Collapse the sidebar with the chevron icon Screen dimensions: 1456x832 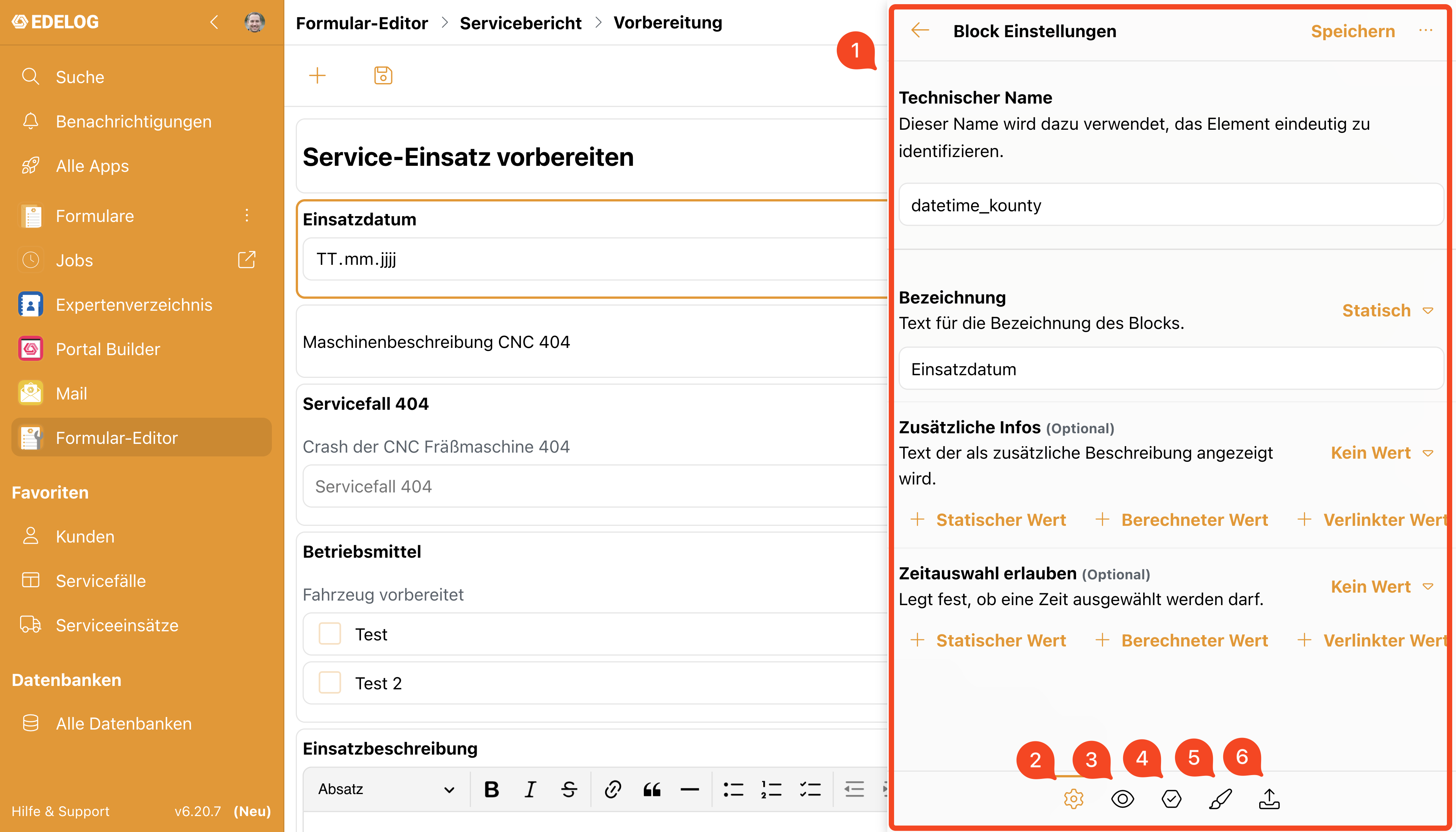click(x=214, y=22)
